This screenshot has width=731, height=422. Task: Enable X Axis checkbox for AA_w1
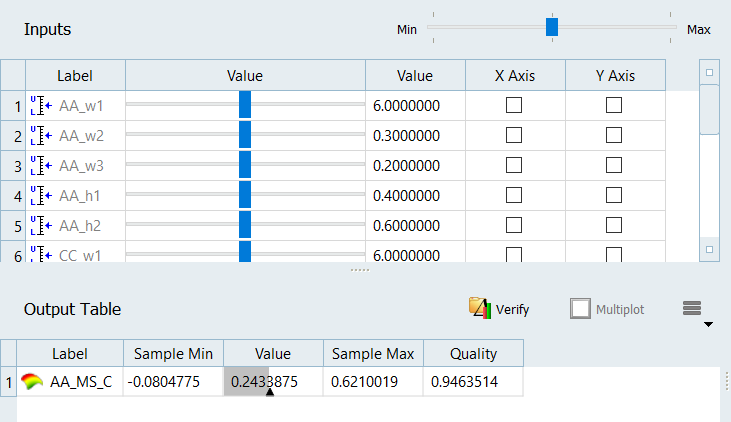pos(514,105)
